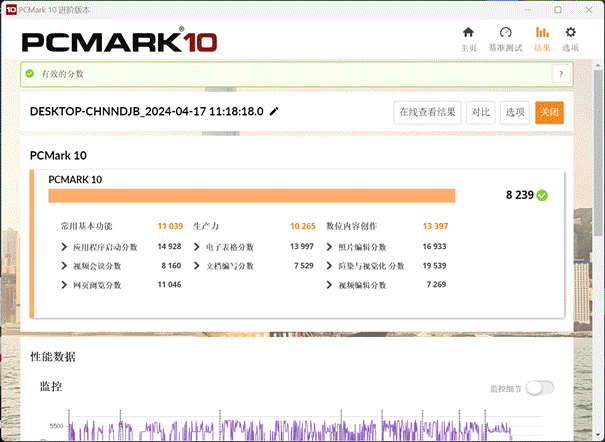Toggle the monitoring details (监控细节) switch

(x=539, y=388)
